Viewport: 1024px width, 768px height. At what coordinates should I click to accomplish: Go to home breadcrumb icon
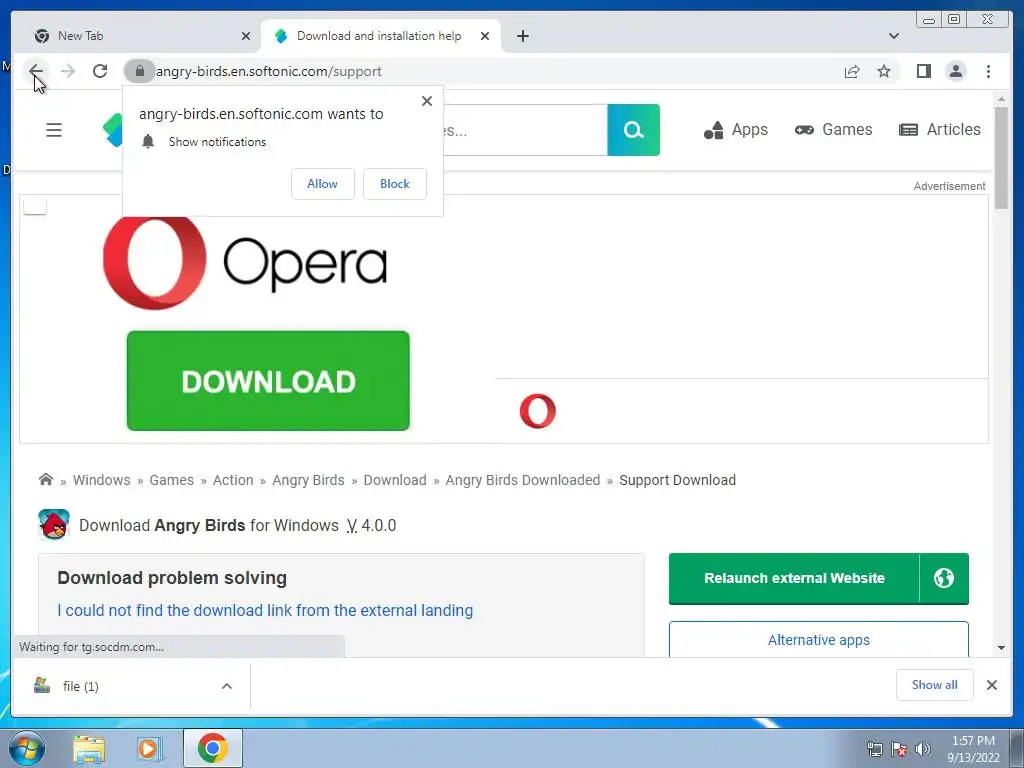pos(46,479)
